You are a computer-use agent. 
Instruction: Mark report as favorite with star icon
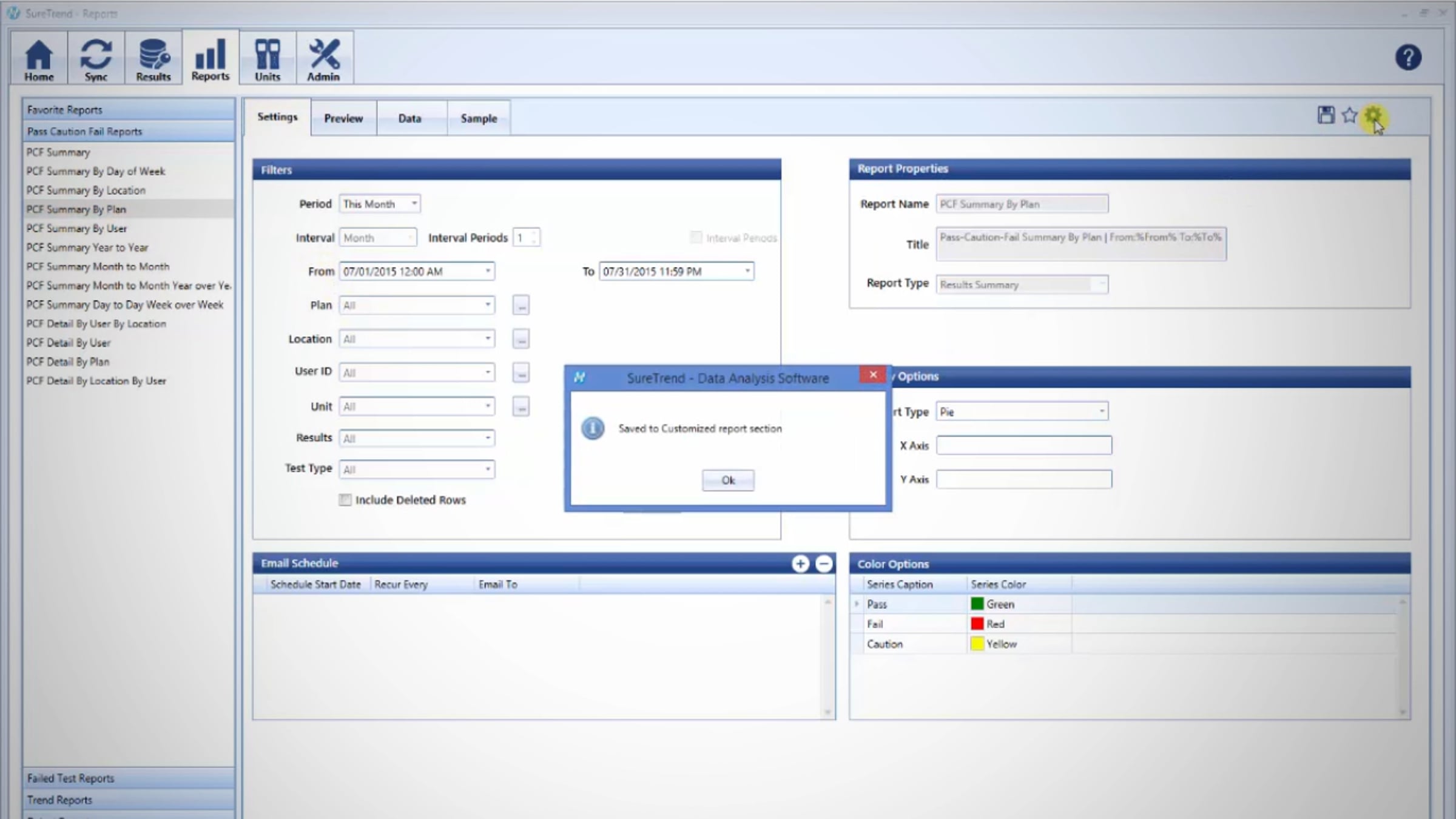1349,115
